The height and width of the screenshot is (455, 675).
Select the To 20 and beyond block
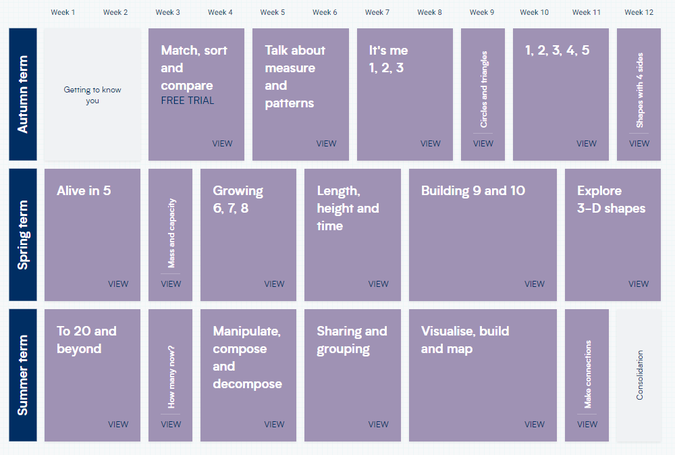point(92,375)
